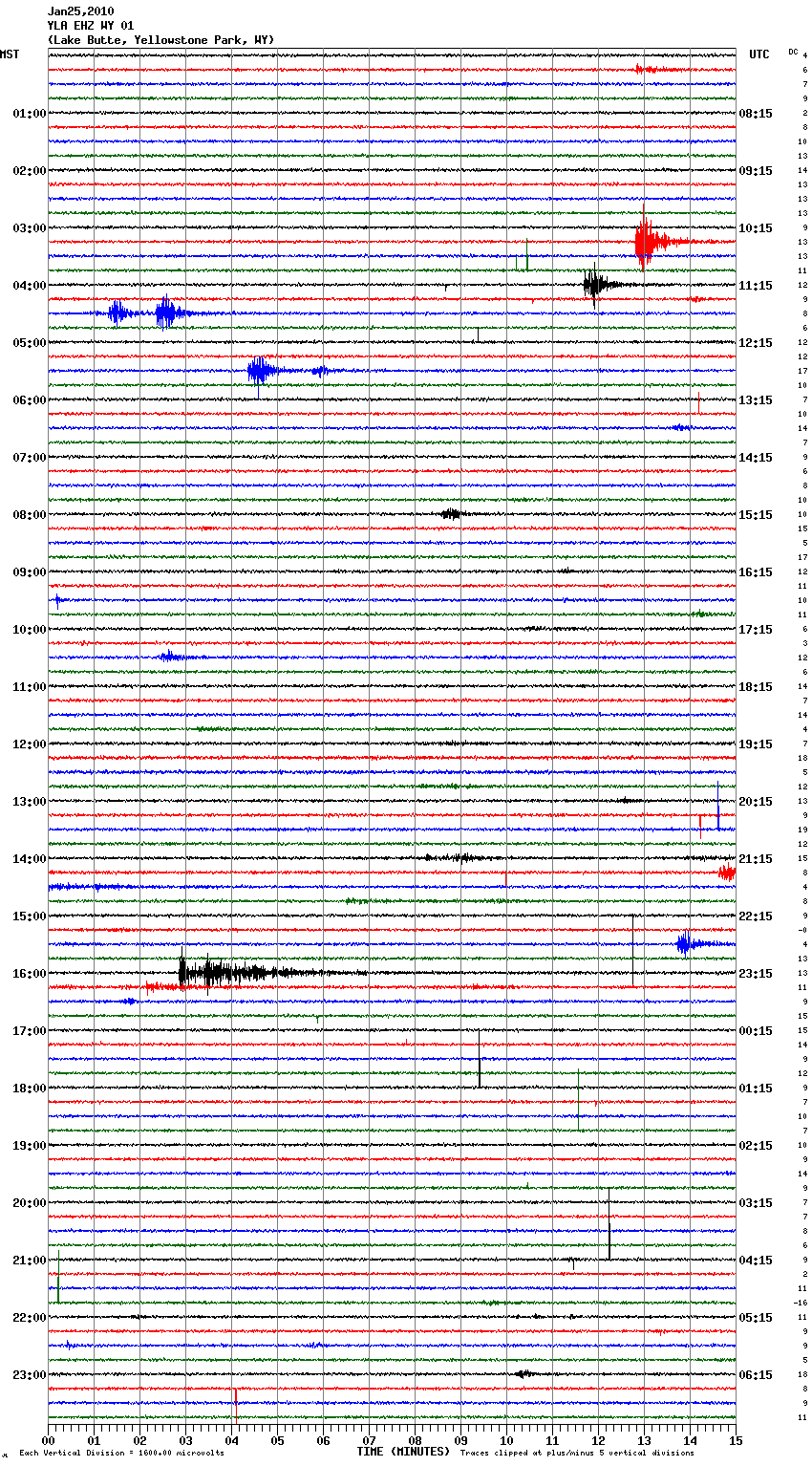Image resolution: width=812 pixels, height=1466 pixels.
Task: Select the 22:00 MST hour label
Action: [x=30, y=1318]
